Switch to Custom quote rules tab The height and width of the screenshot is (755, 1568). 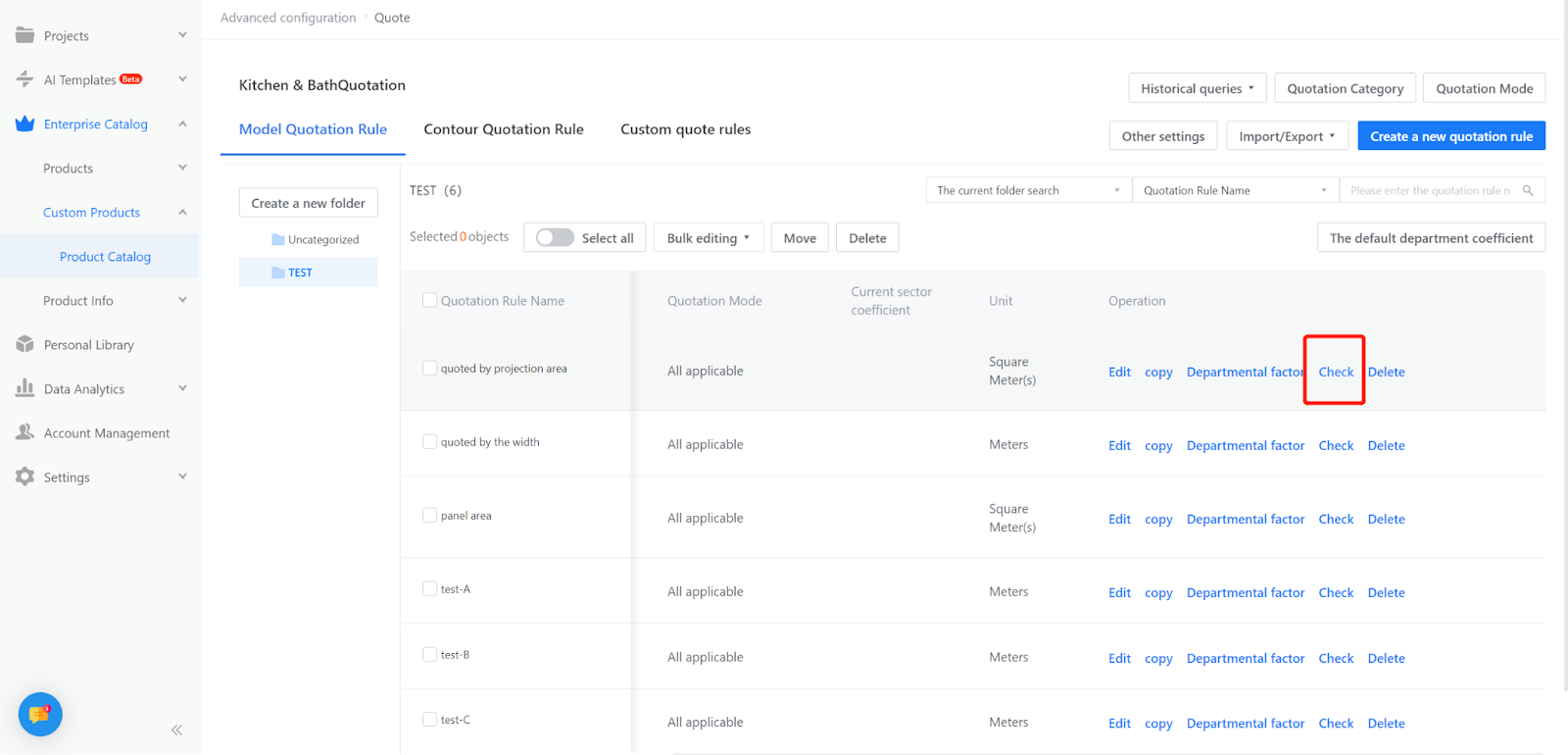(685, 129)
